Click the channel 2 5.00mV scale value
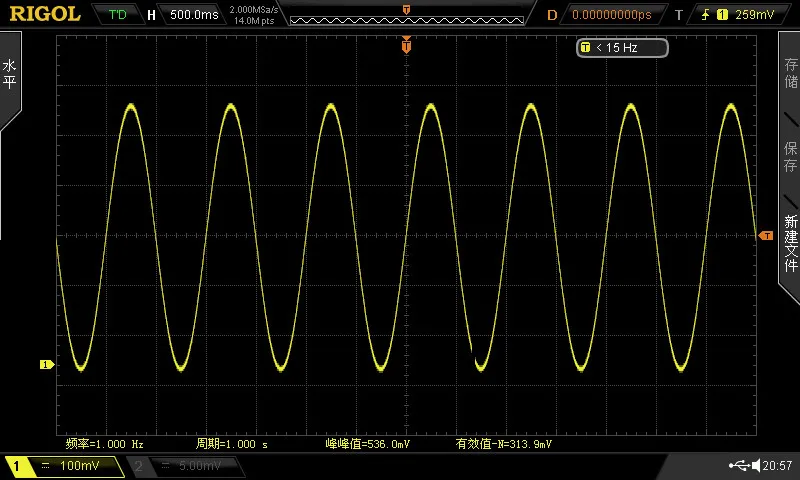Image resolution: width=800 pixels, height=480 pixels. 199,466
